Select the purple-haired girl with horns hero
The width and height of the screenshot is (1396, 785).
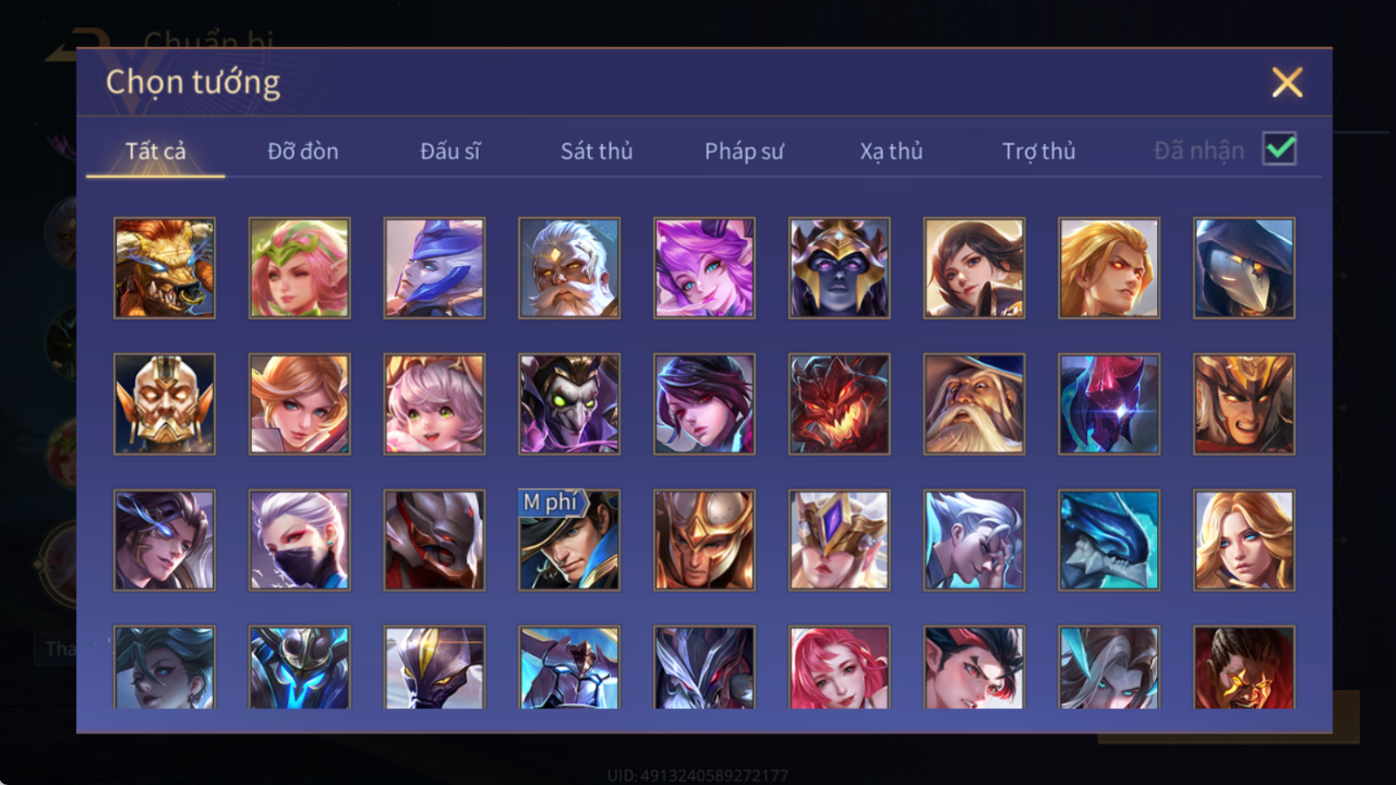click(704, 268)
